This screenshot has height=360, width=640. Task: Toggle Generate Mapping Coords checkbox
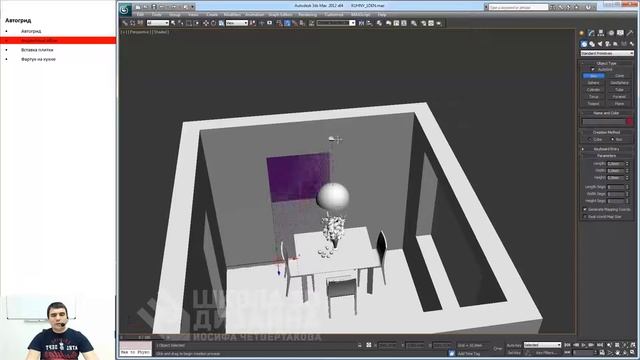tap(585, 209)
